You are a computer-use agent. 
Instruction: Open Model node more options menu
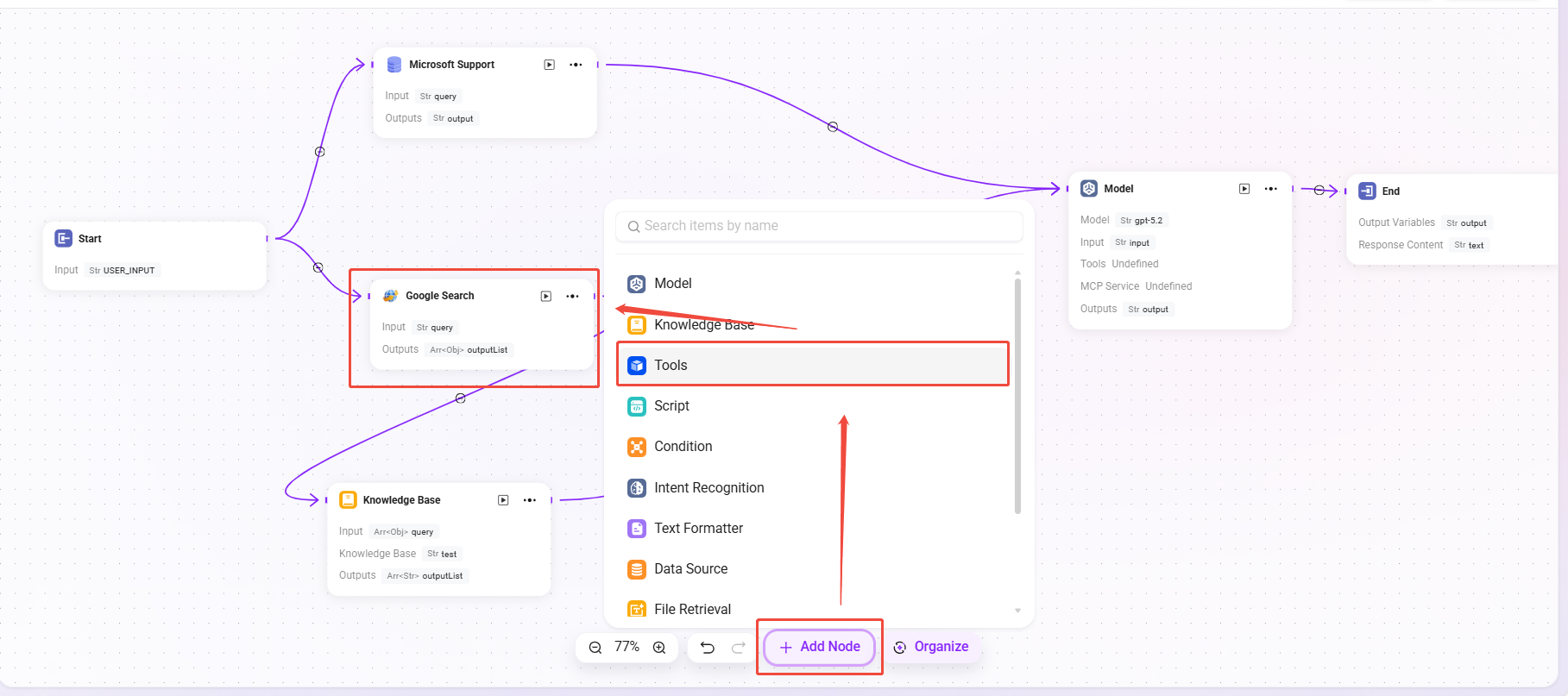pyautogui.click(x=1271, y=189)
